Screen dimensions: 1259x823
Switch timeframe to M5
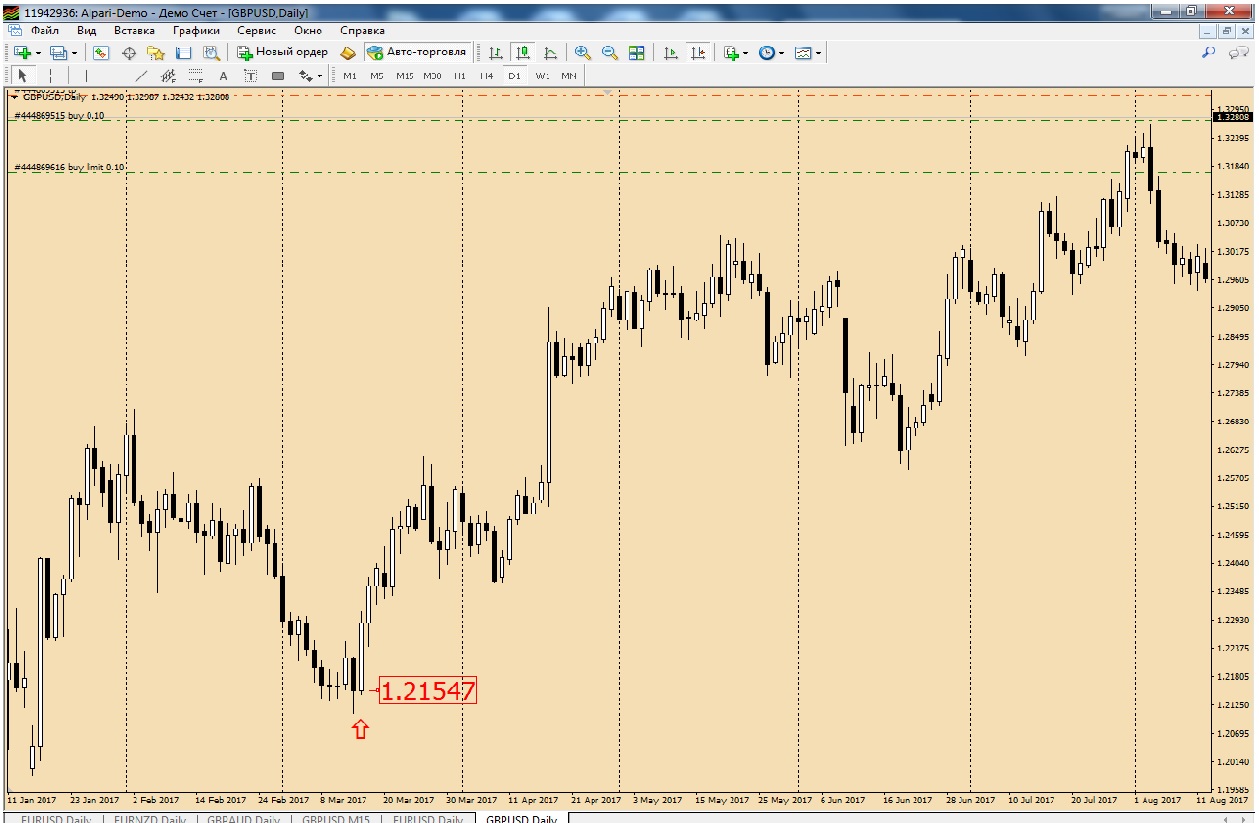[x=376, y=75]
